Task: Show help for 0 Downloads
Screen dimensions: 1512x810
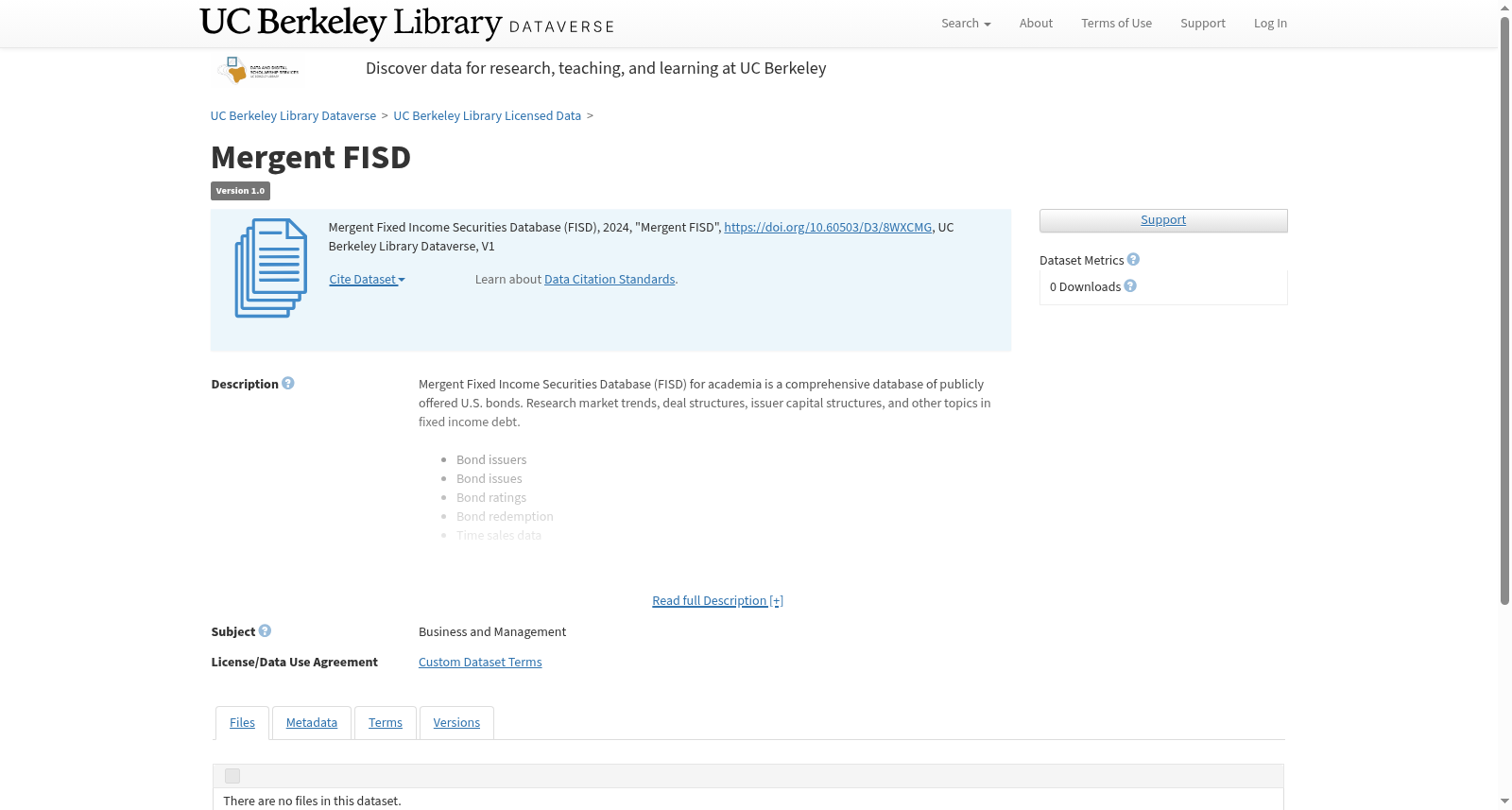Action: coord(1130,286)
